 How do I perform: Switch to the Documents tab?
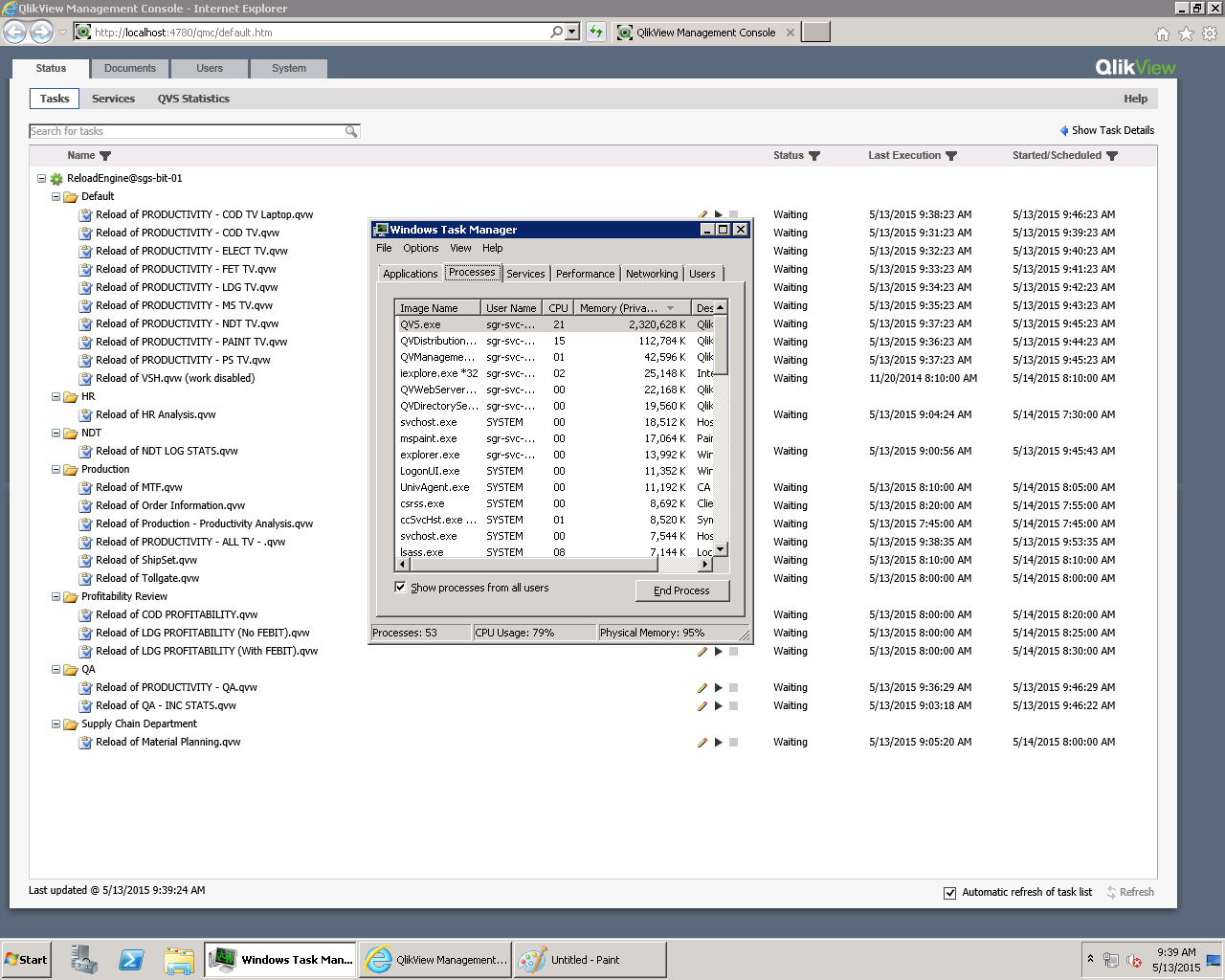click(130, 69)
